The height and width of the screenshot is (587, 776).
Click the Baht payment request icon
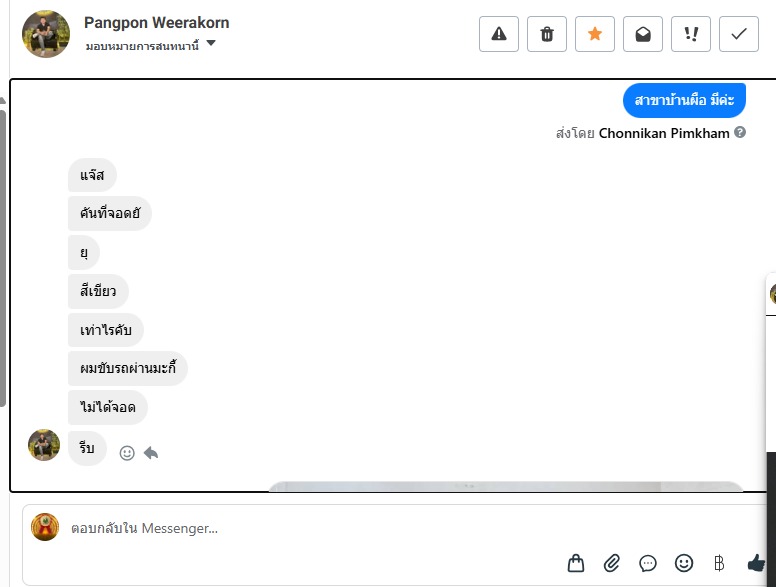(x=719, y=563)
